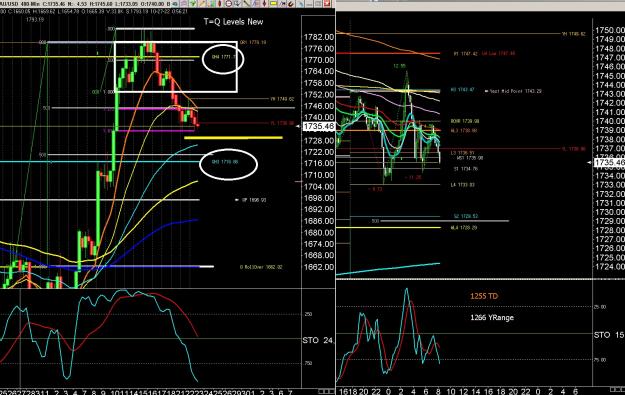625x395 pixels.
Task: Click the green arrow toolbar icon
Action: click(x=193, y=4)
